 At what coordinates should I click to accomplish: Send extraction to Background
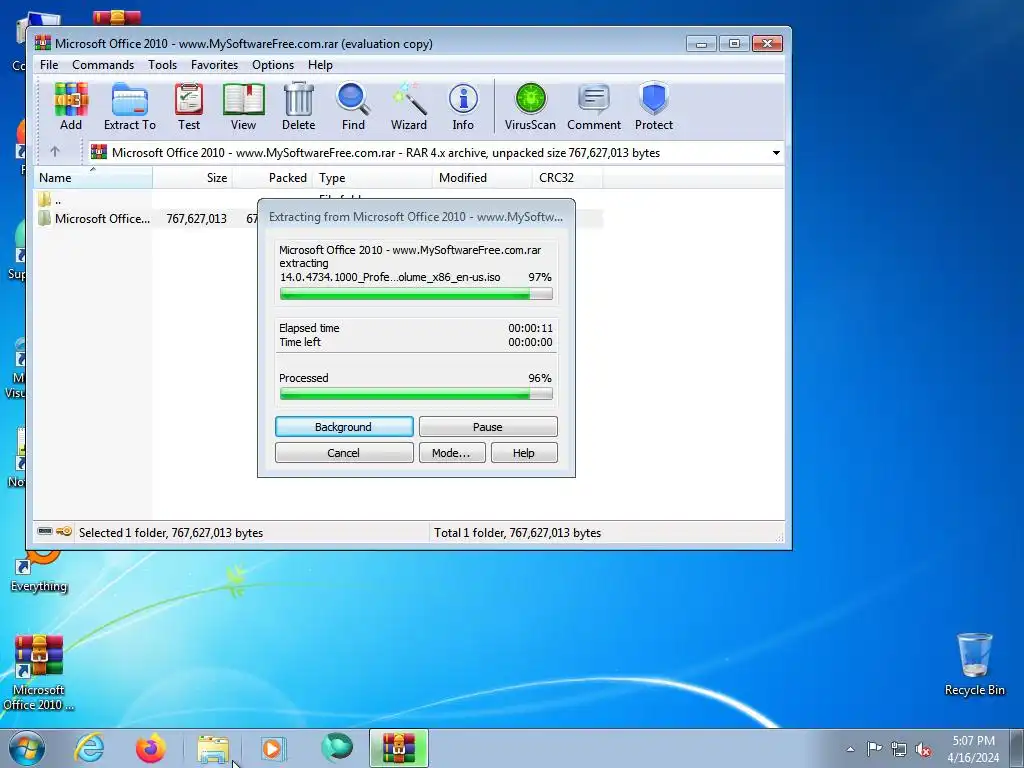344,426
